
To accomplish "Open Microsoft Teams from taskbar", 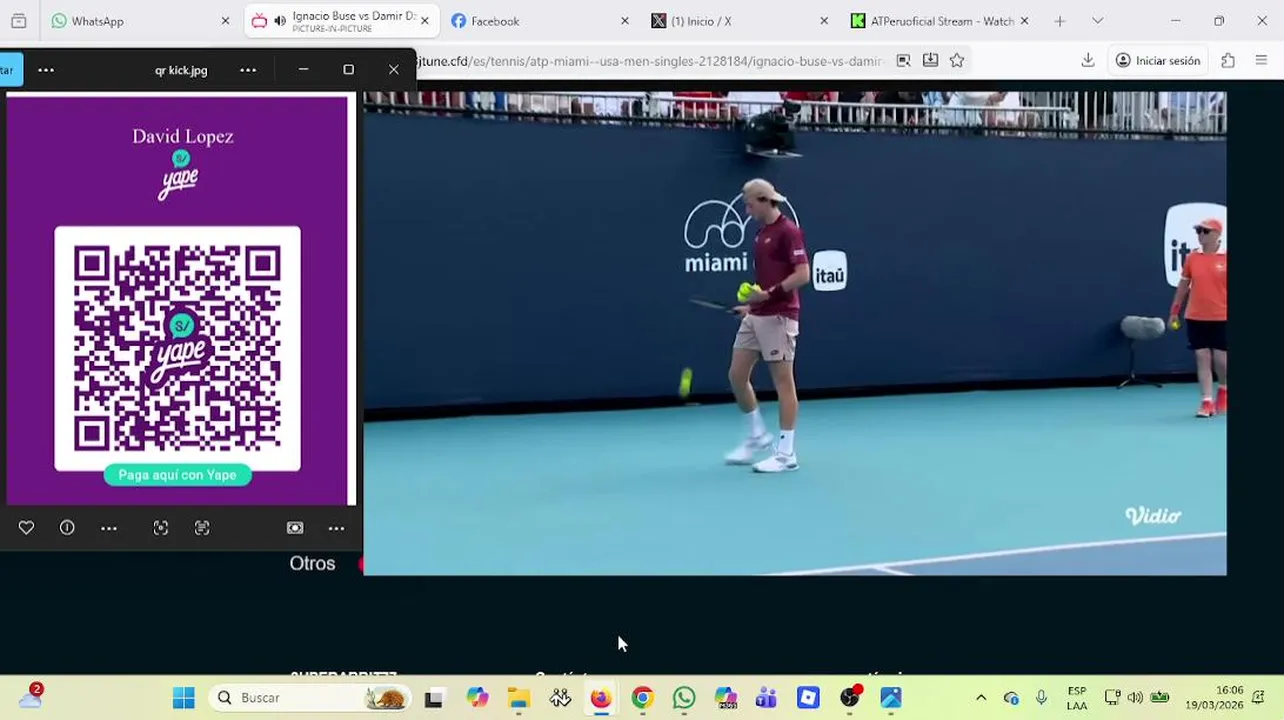I will click(766, 698).
